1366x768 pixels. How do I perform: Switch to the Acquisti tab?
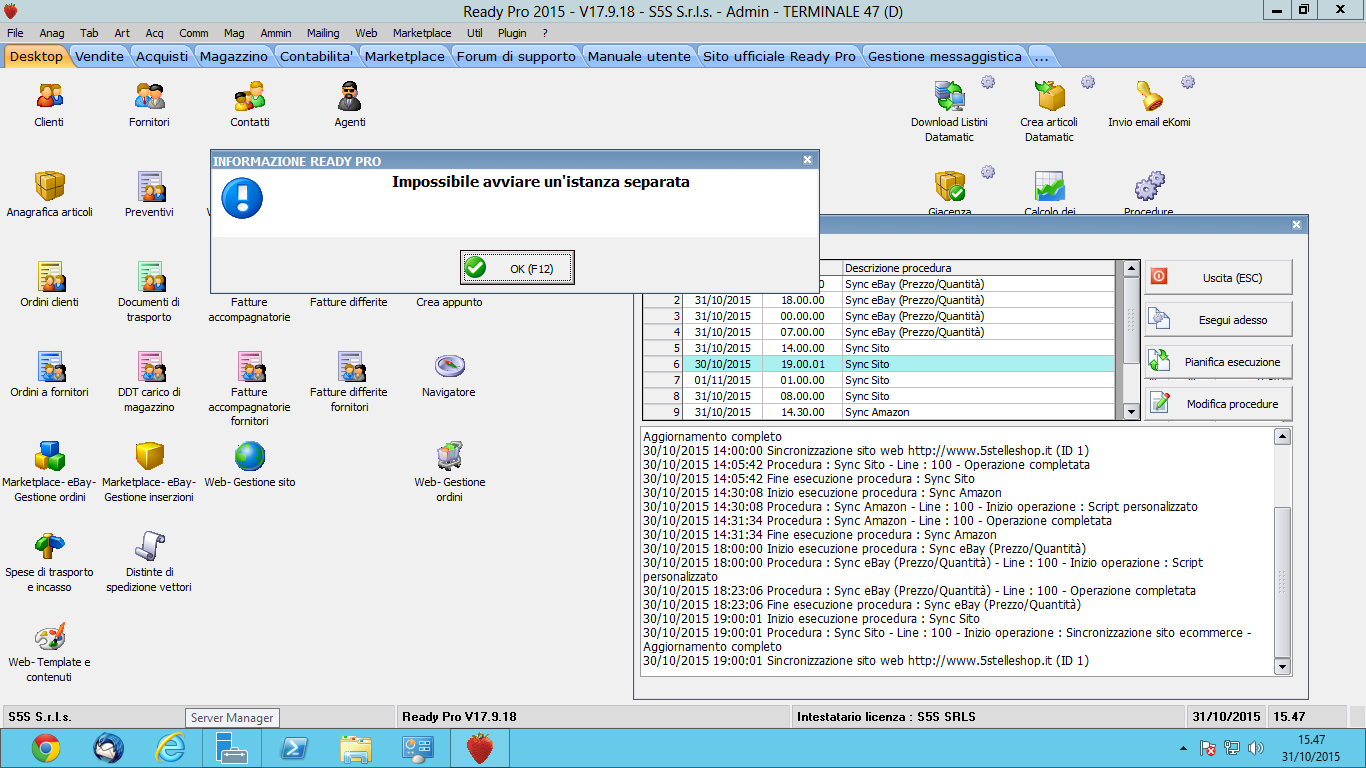coord(162,56)
